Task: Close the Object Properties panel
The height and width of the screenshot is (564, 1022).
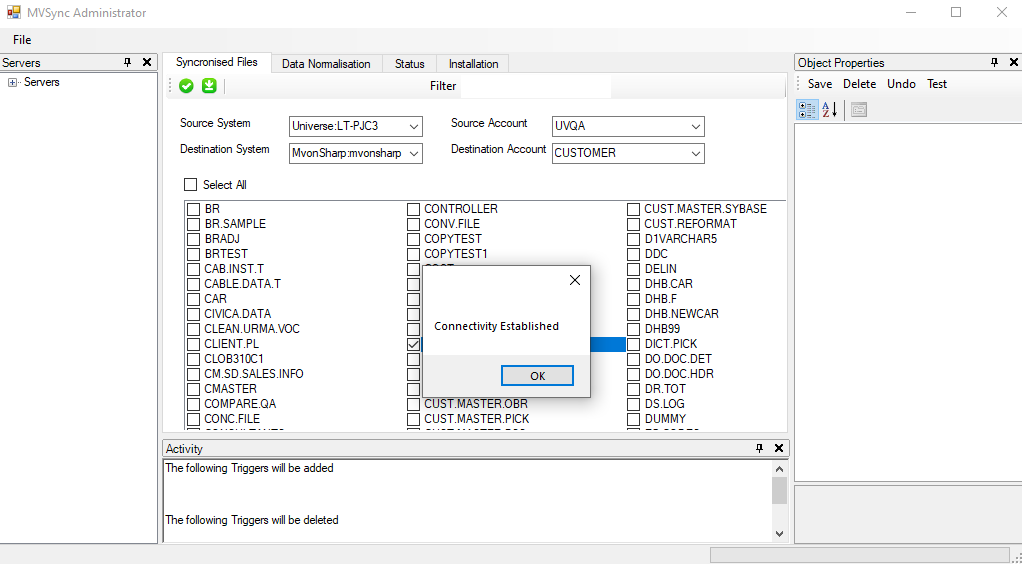Action: tap(1014, 63)
